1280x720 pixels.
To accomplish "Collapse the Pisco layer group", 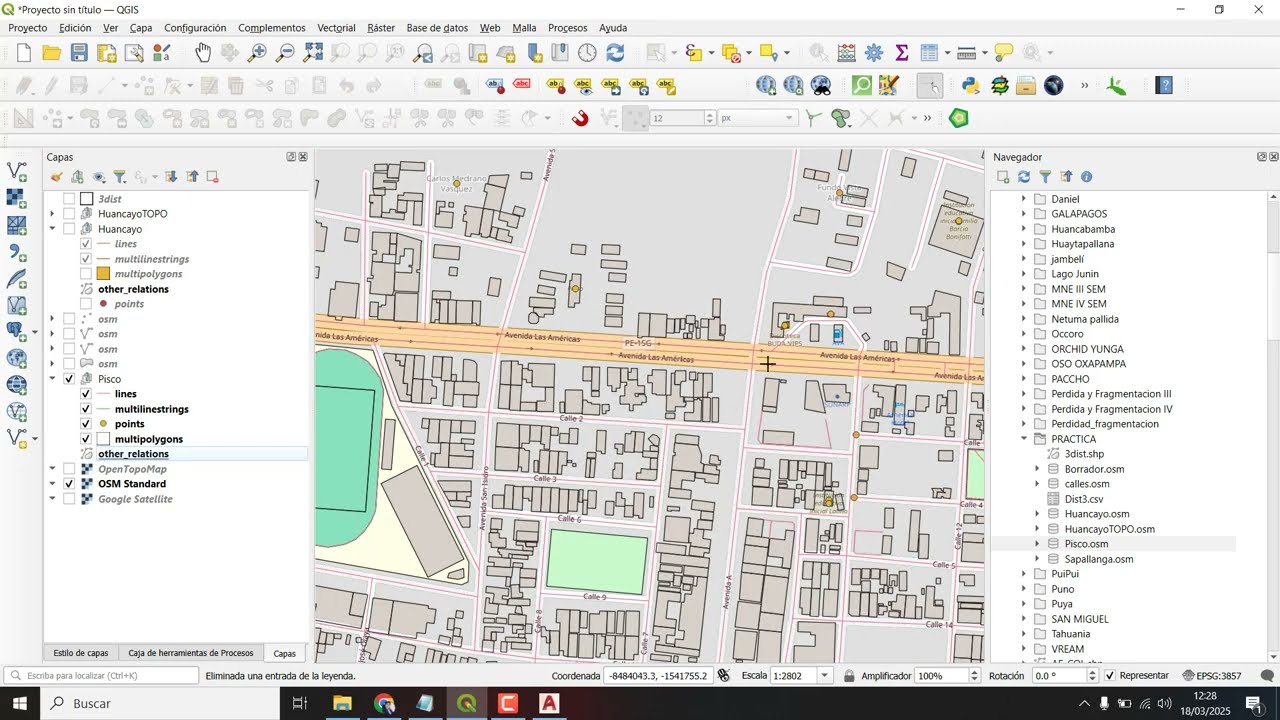I will (x=52, y=379).
